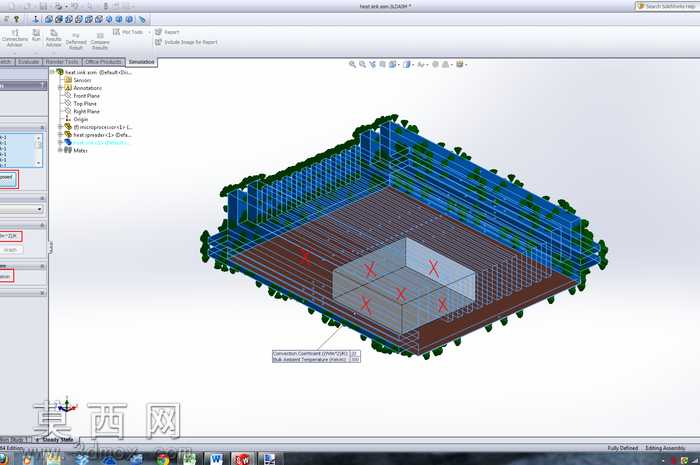This screenshot has width=700, height=465.
Task: Collapse the convection coefficient panel section
Action: pos(42,225)
